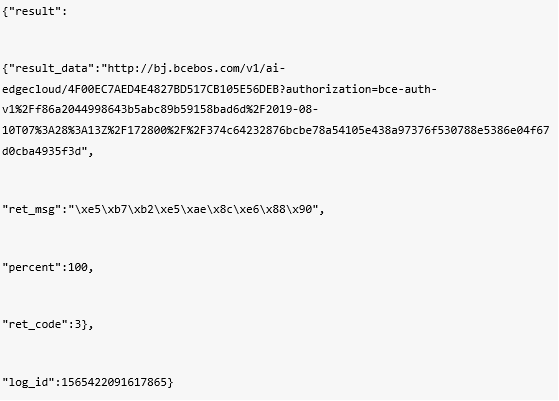Click the "log_id" key
559x401 pixels.
click(x=28, y=382)
